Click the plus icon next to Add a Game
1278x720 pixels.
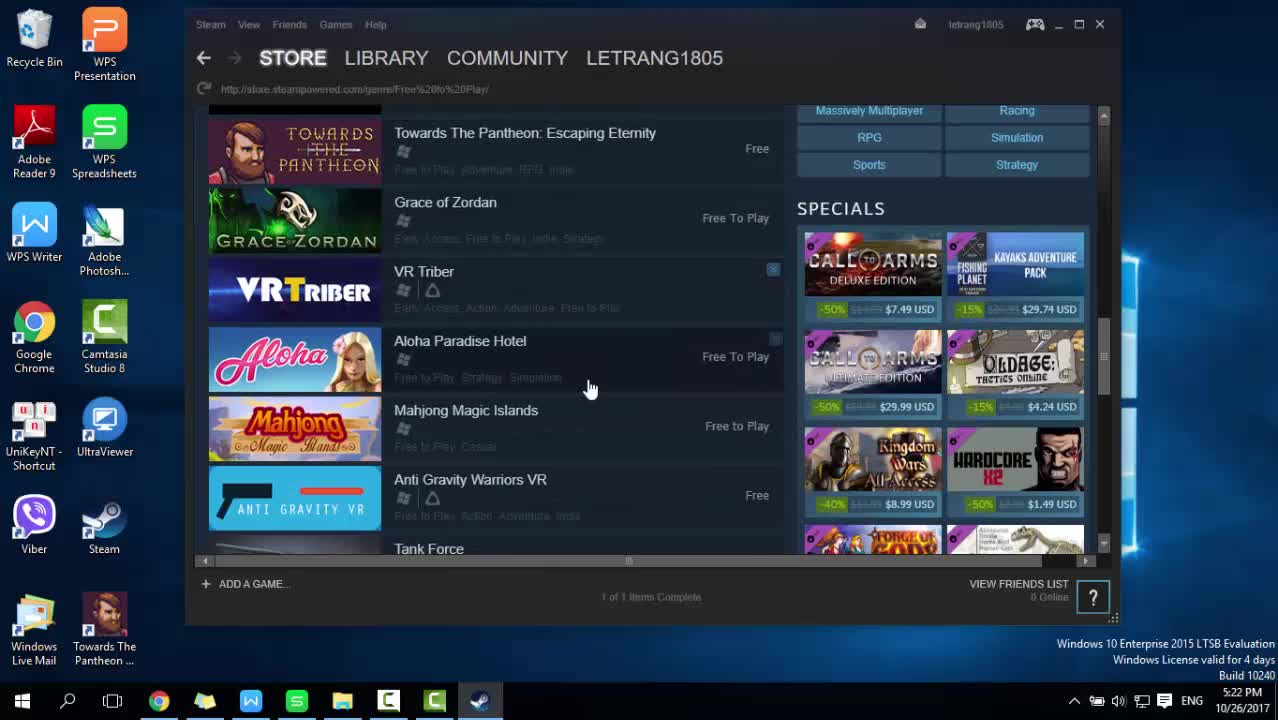pos(206,584)
